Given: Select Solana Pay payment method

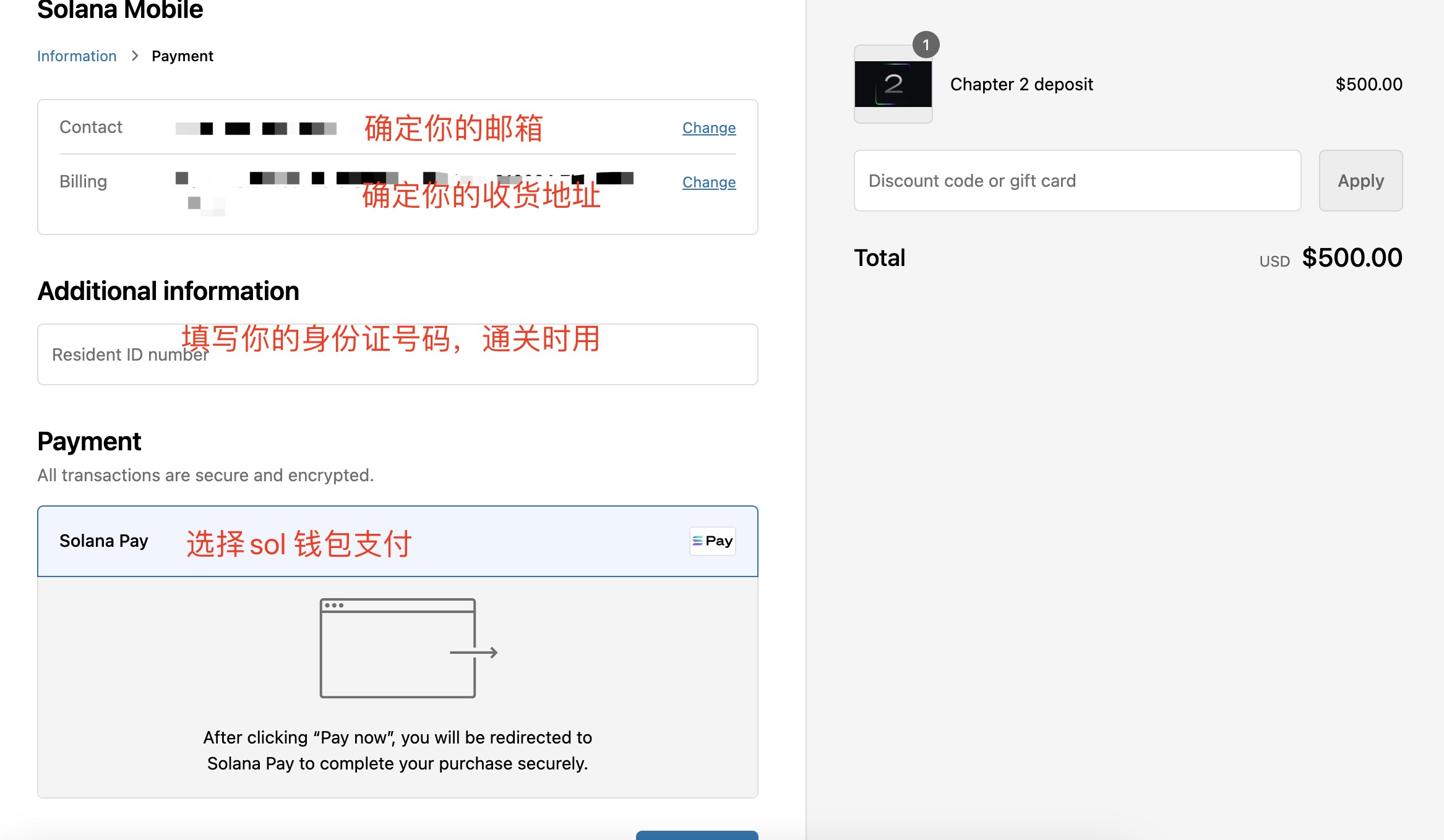Looking at the screenshot, I should 398,541.
